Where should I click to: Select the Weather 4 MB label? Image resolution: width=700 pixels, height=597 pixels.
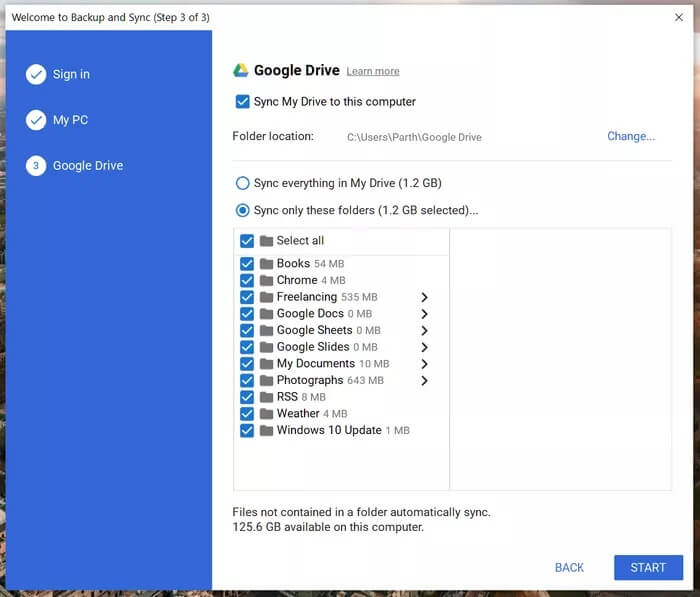click(312, 413)
